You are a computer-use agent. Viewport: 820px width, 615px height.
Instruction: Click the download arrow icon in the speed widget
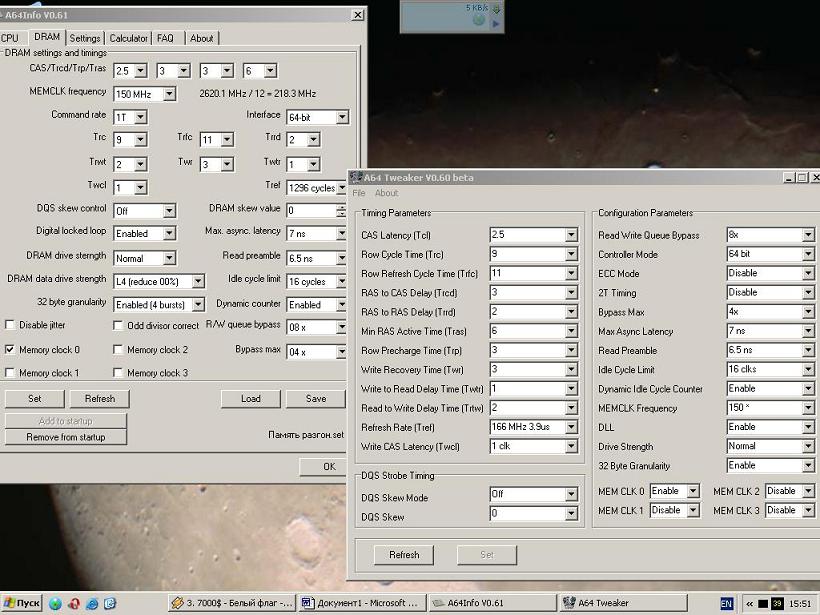[x=496, y=9]
